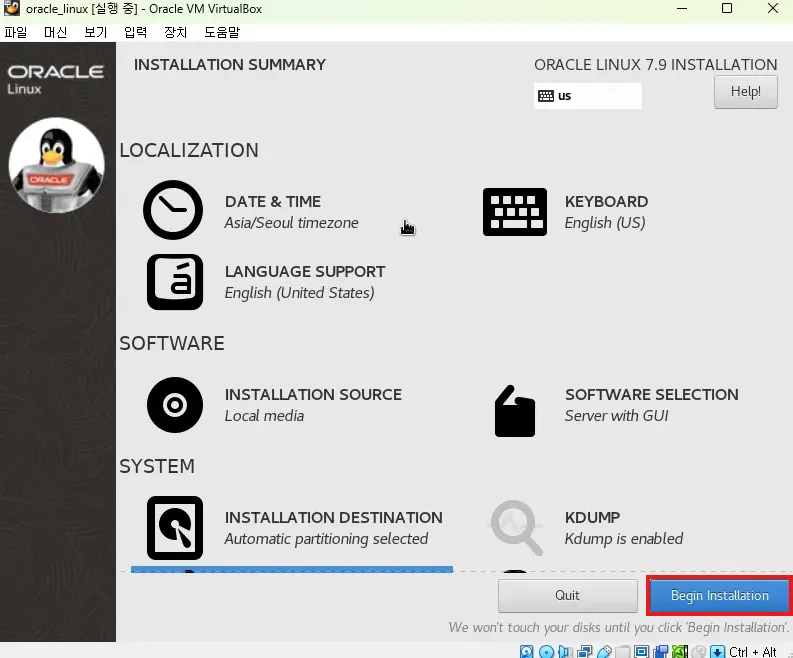Open the 머신 menu
This screenshot has width=793, height=658.
(x=56, y=32)
